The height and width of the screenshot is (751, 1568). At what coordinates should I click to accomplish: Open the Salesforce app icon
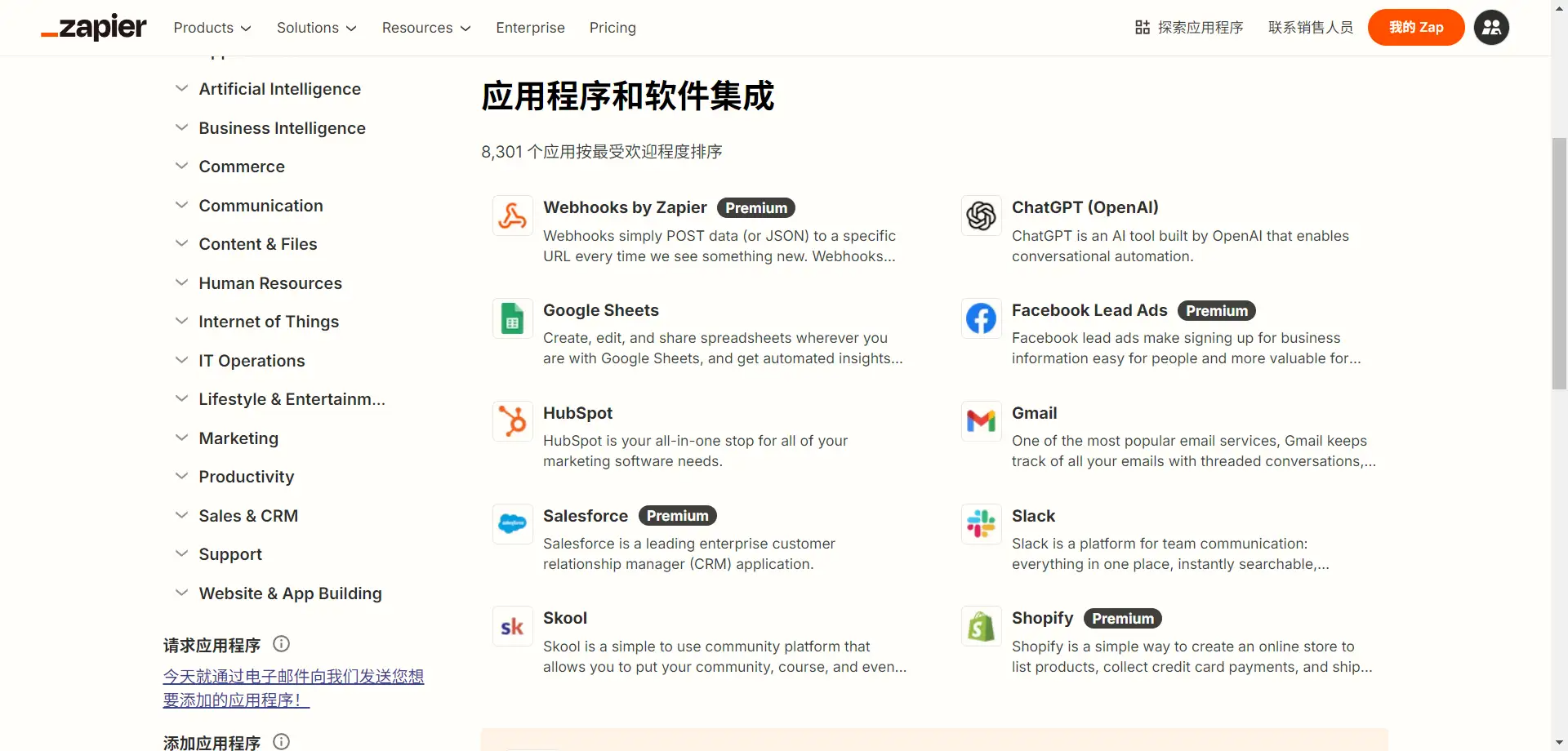513,524
